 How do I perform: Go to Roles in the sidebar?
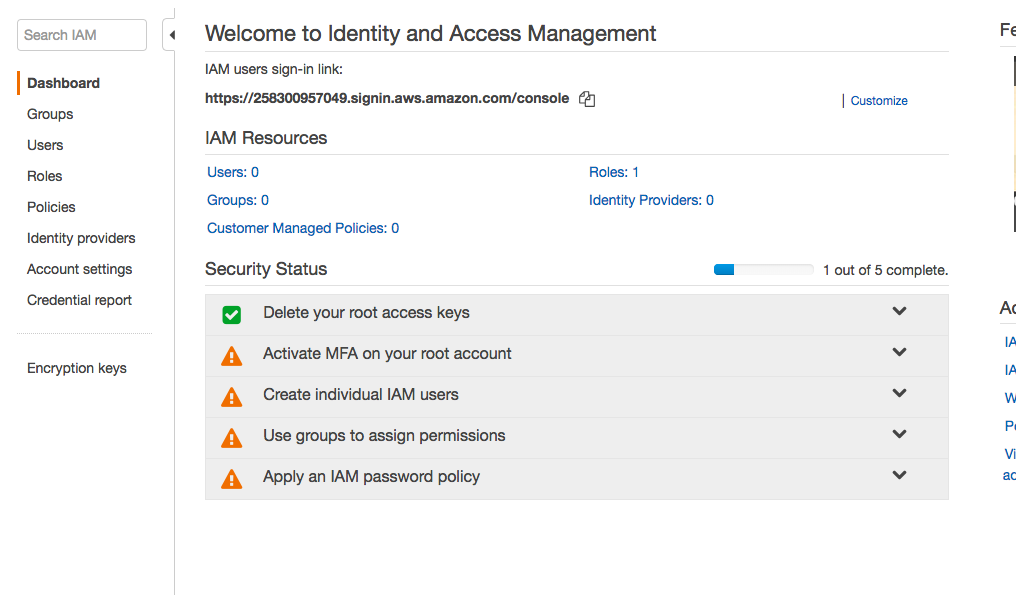pos(45,176)
